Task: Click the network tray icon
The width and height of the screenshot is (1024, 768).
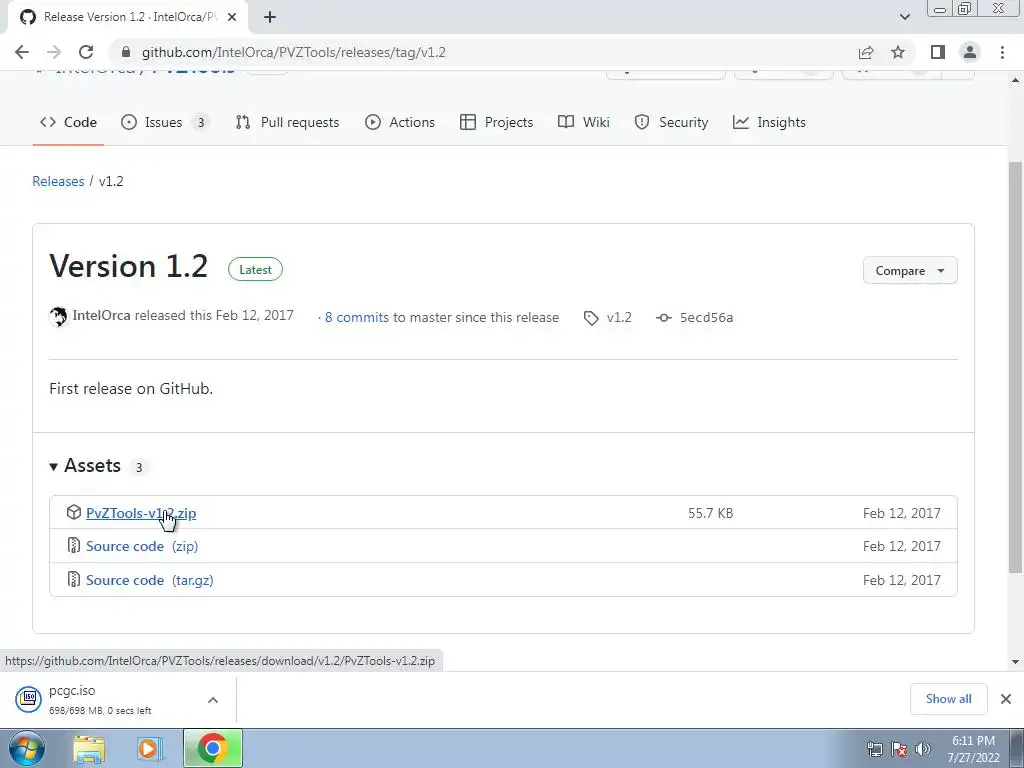Action: click(x=874, y=749)
